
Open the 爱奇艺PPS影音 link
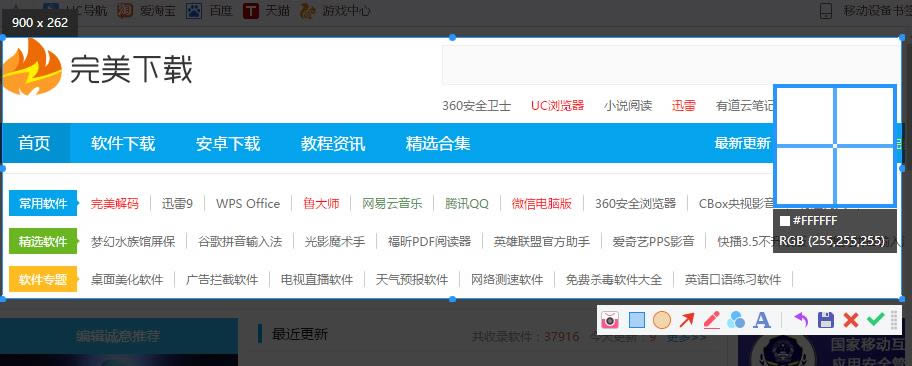[x=653, y=241]
